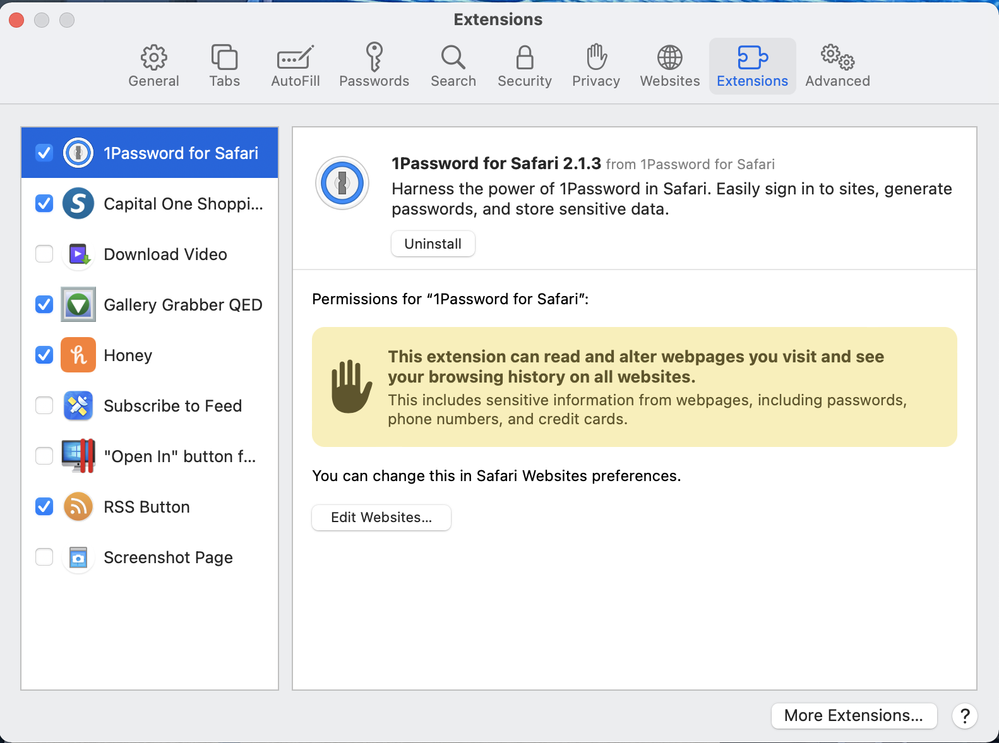Click the Edit Websites button
The height and width of the screenshot is (743, 999).
(x=381, y=518)
